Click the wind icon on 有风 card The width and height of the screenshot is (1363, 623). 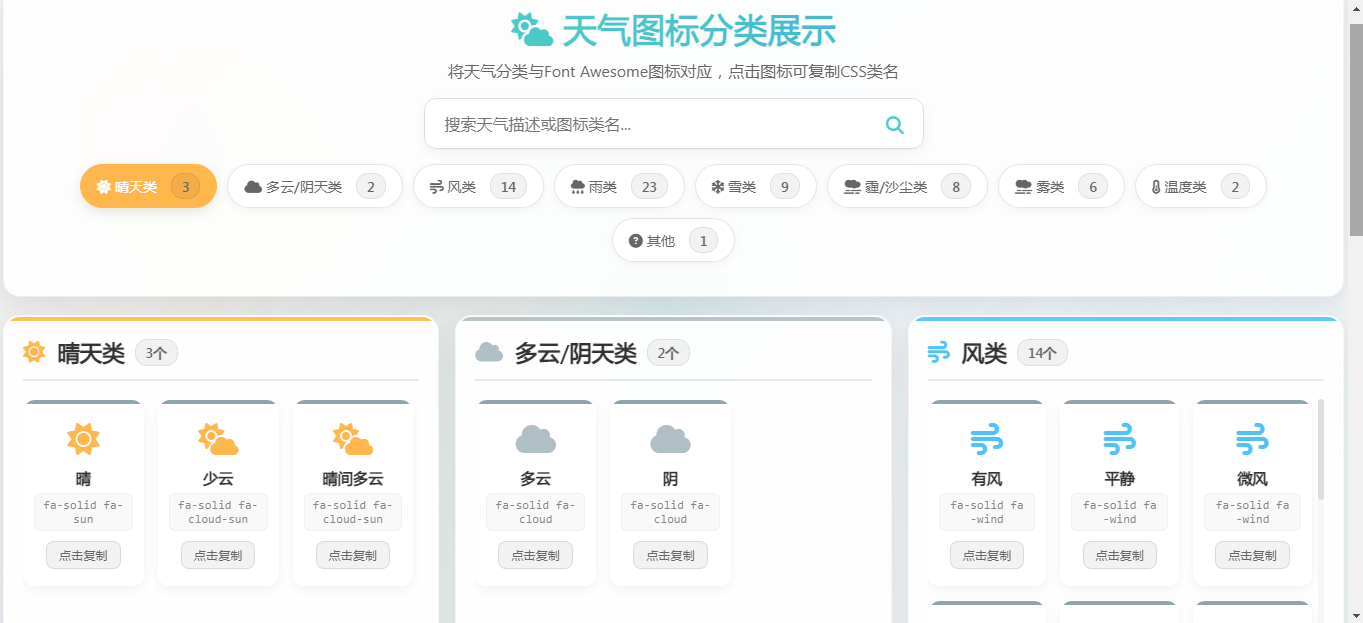pyautogui.click(x=987, y=439)
